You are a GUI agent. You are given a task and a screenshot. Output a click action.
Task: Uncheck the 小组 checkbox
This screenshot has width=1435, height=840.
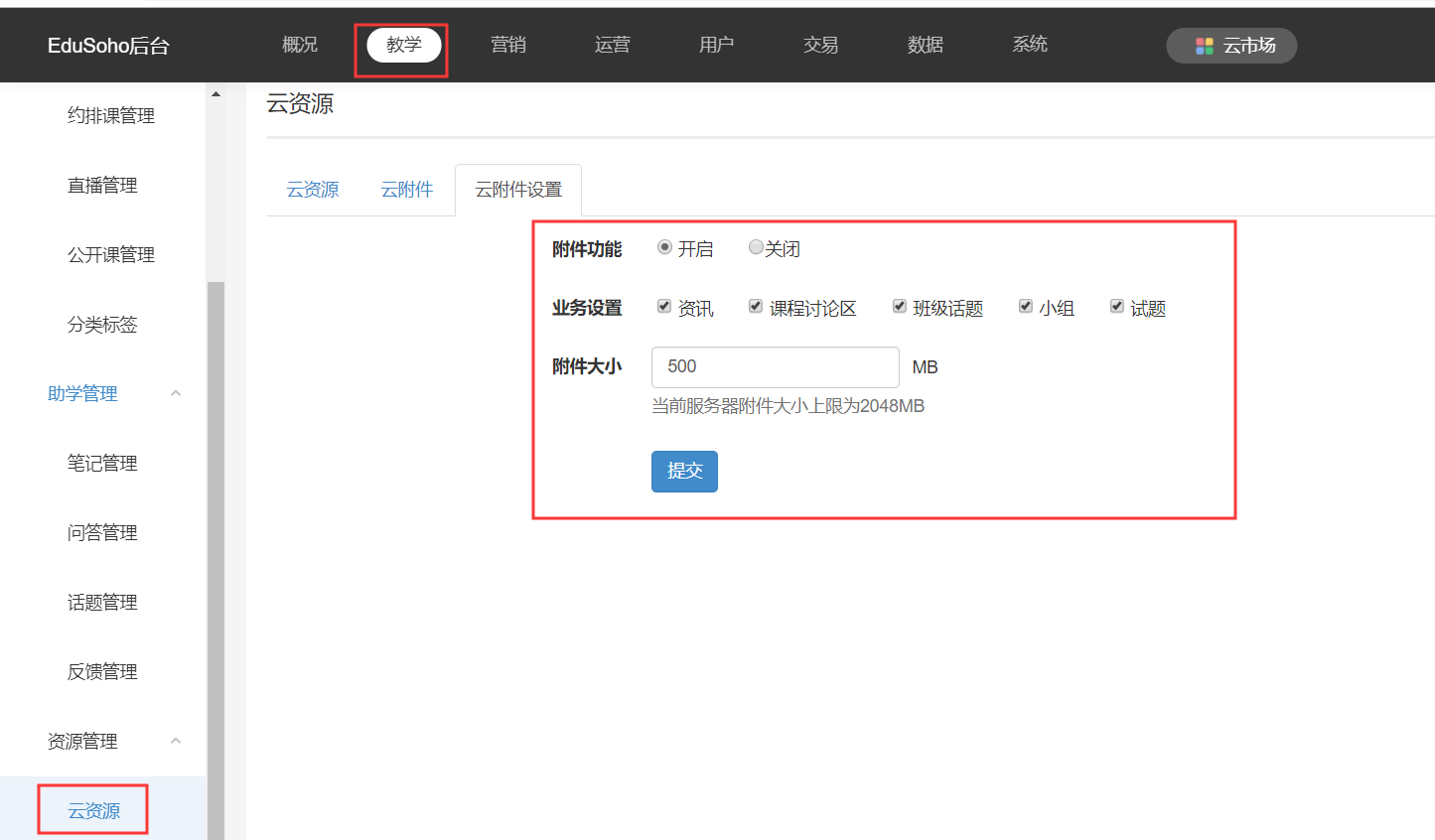pos(1025,307)
